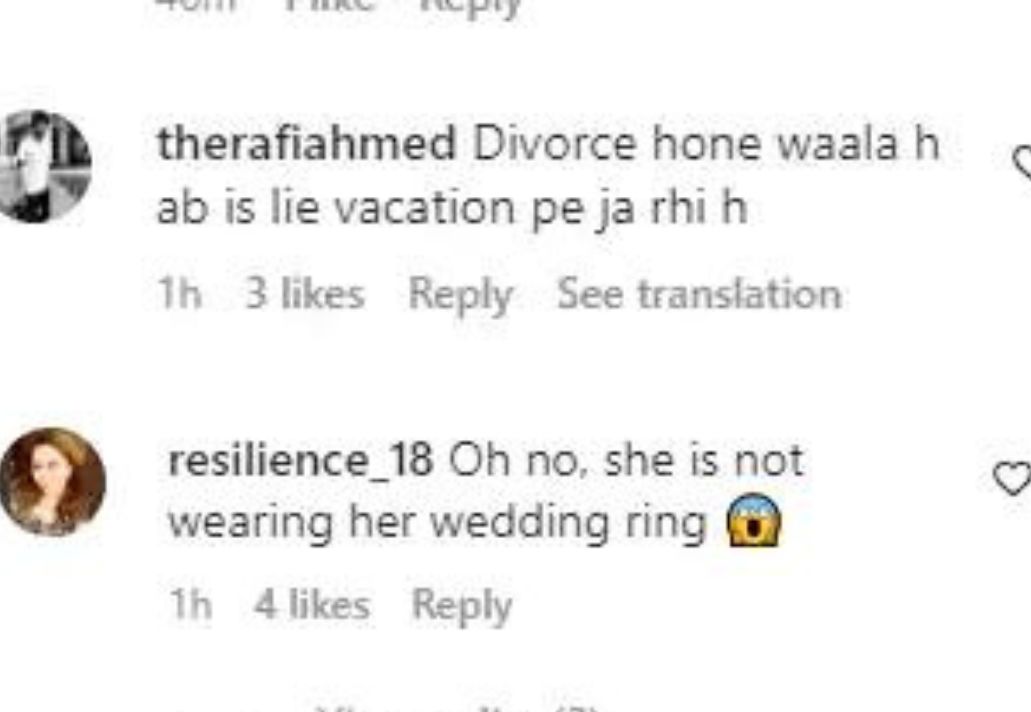Open resilience_18's profile picture

tap(53, 481)
